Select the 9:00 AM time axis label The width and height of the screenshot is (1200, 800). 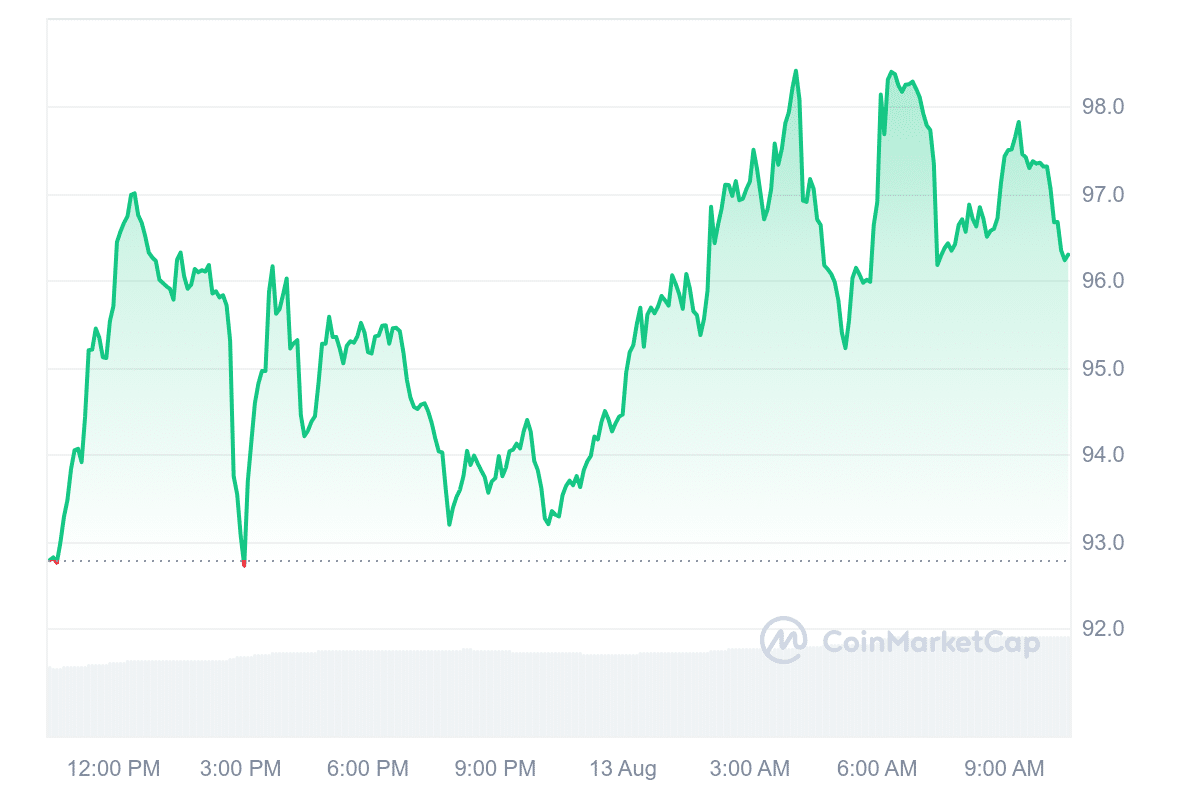pyautogui.click(x=1004, y=769)
